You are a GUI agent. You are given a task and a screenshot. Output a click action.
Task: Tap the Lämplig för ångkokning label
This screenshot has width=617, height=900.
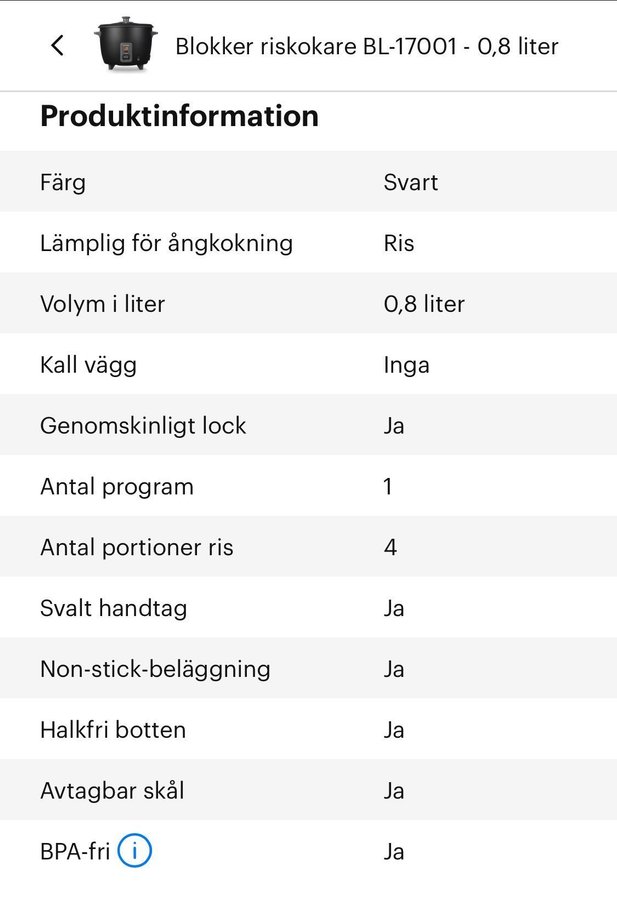(166, 243)
